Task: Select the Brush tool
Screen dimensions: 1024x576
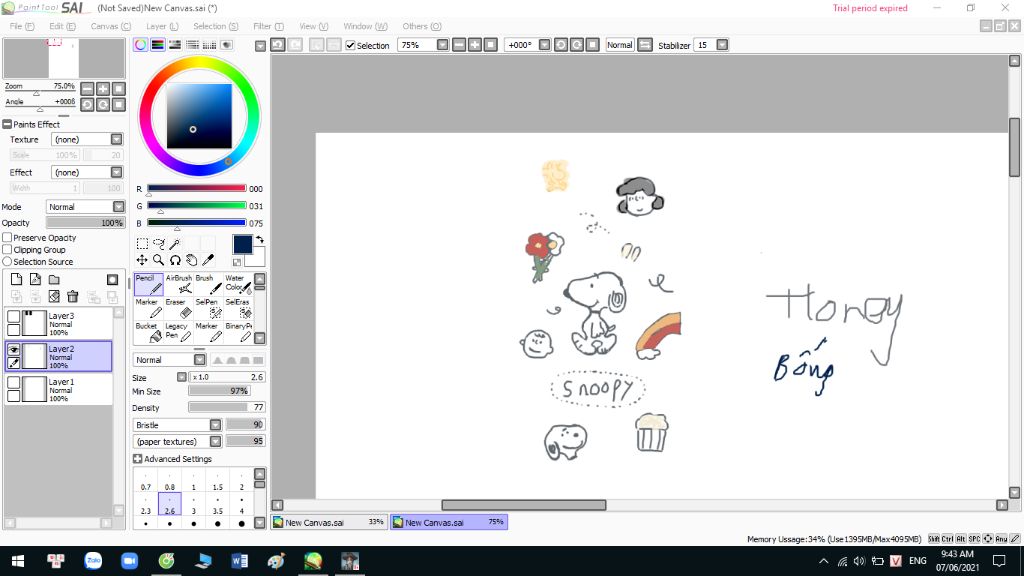Action: (208, 284)
